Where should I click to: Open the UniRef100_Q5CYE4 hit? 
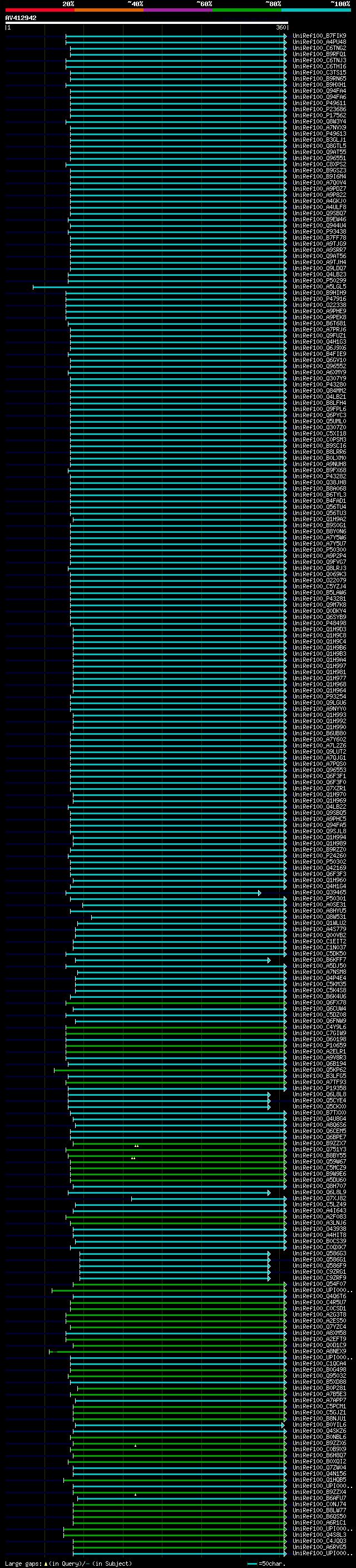(319, 1100)
